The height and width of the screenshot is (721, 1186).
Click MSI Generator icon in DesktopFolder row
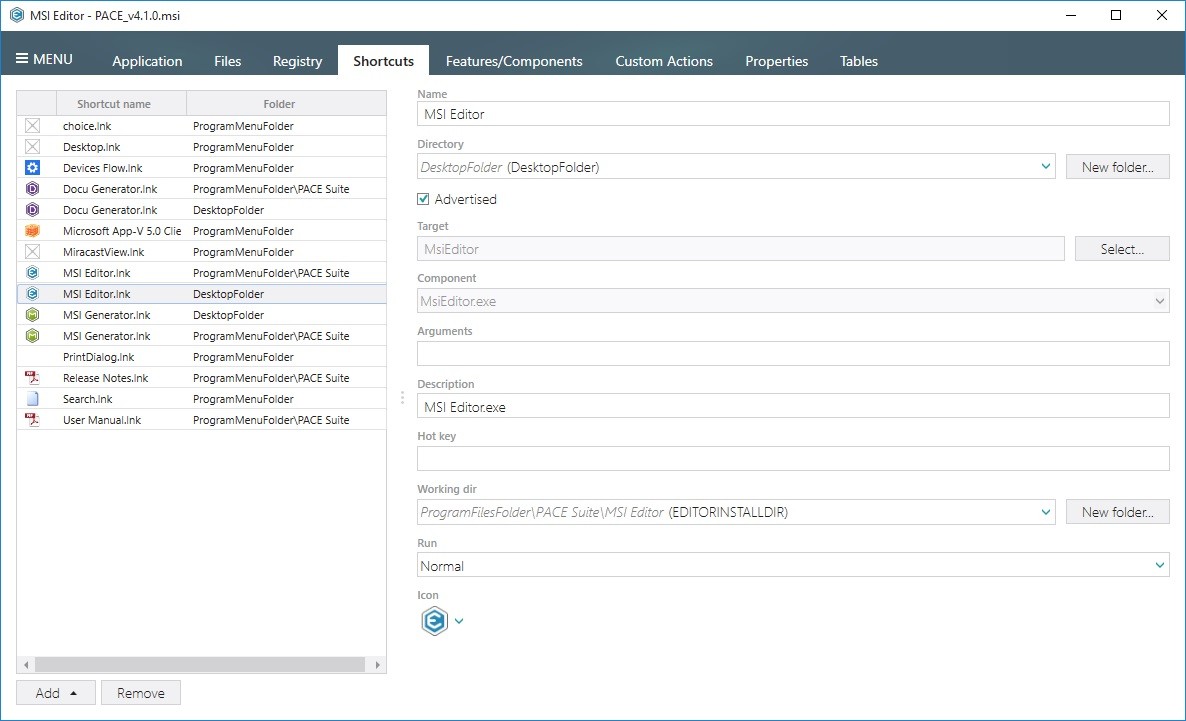pos(33,315)
